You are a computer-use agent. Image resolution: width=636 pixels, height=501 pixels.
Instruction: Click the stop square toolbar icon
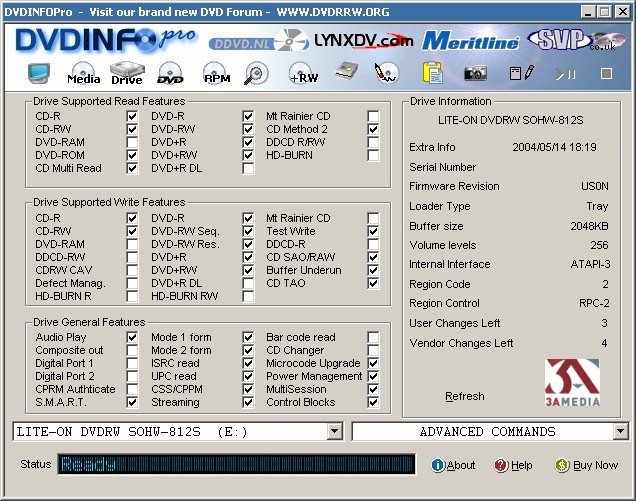[606, 74]
